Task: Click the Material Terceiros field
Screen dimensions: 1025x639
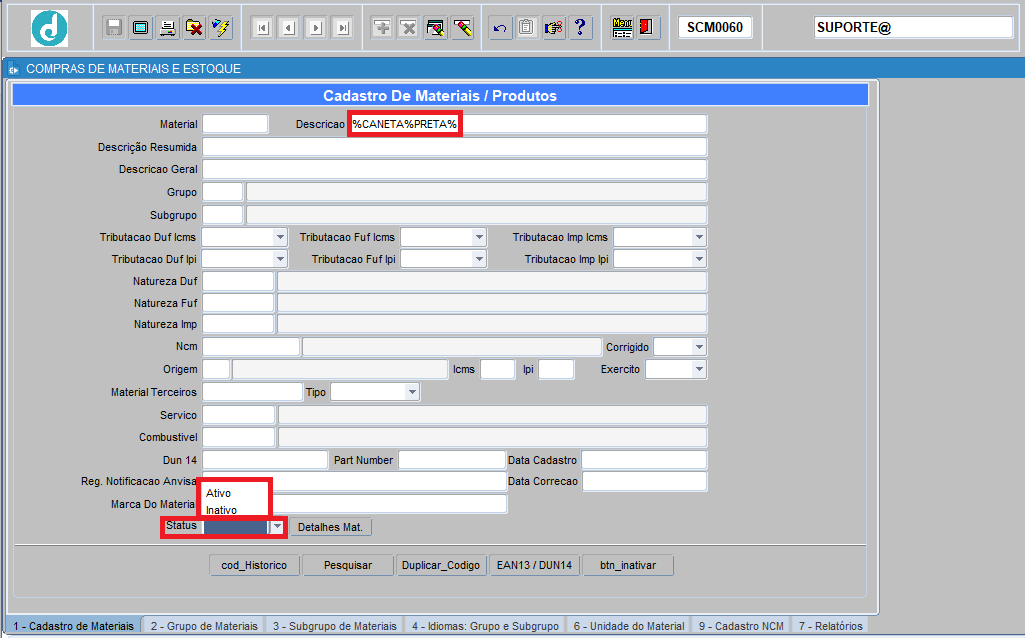Action: (x=252, y=392)
